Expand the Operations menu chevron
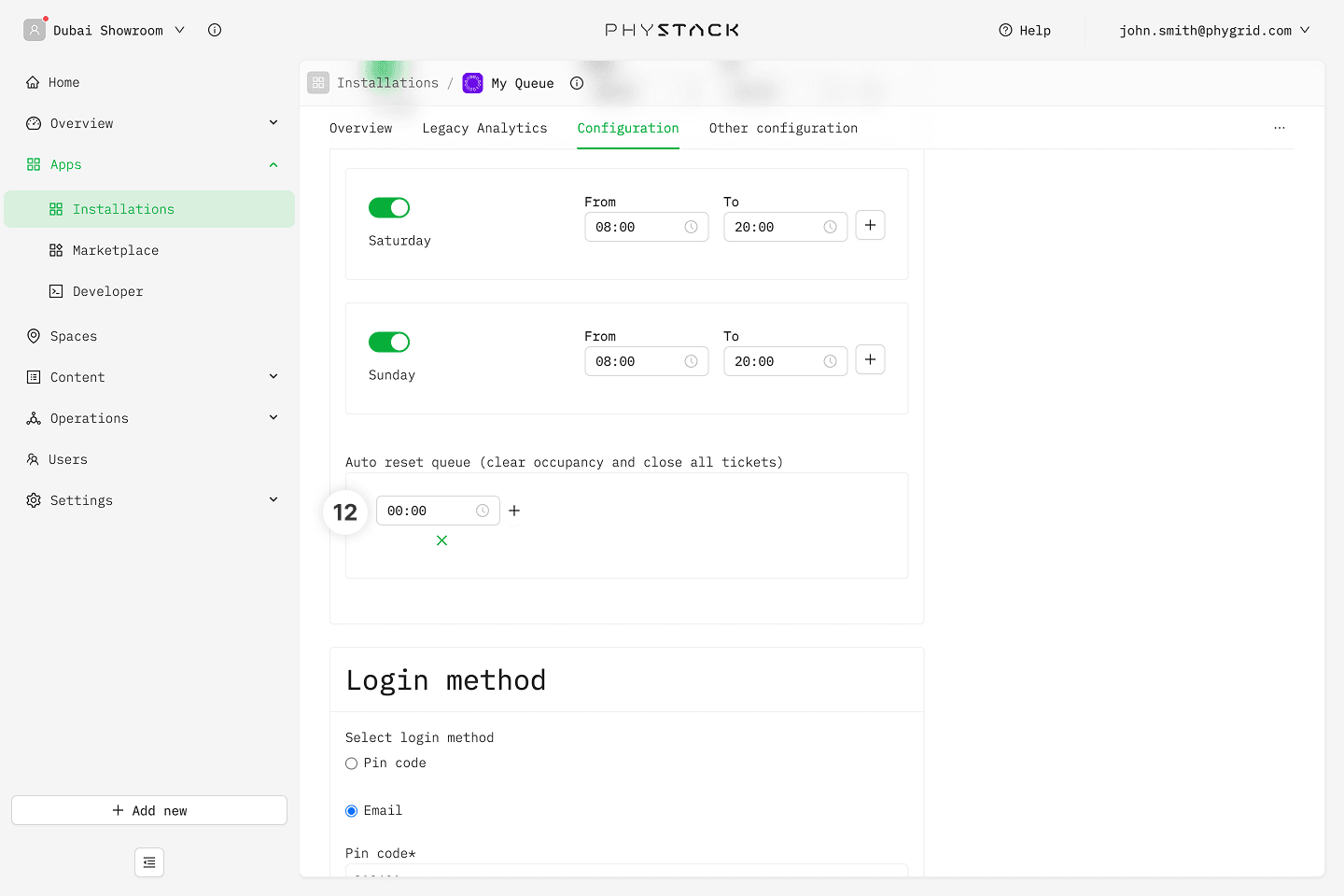The width and height of the screenshot is (1344, 896). (273, 418)
